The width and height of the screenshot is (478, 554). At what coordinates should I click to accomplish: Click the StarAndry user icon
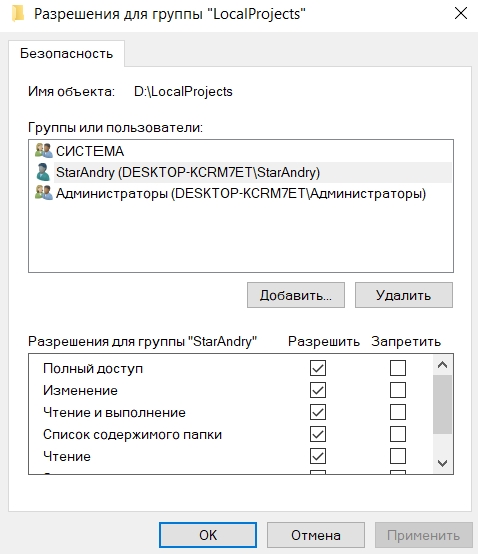43,172
